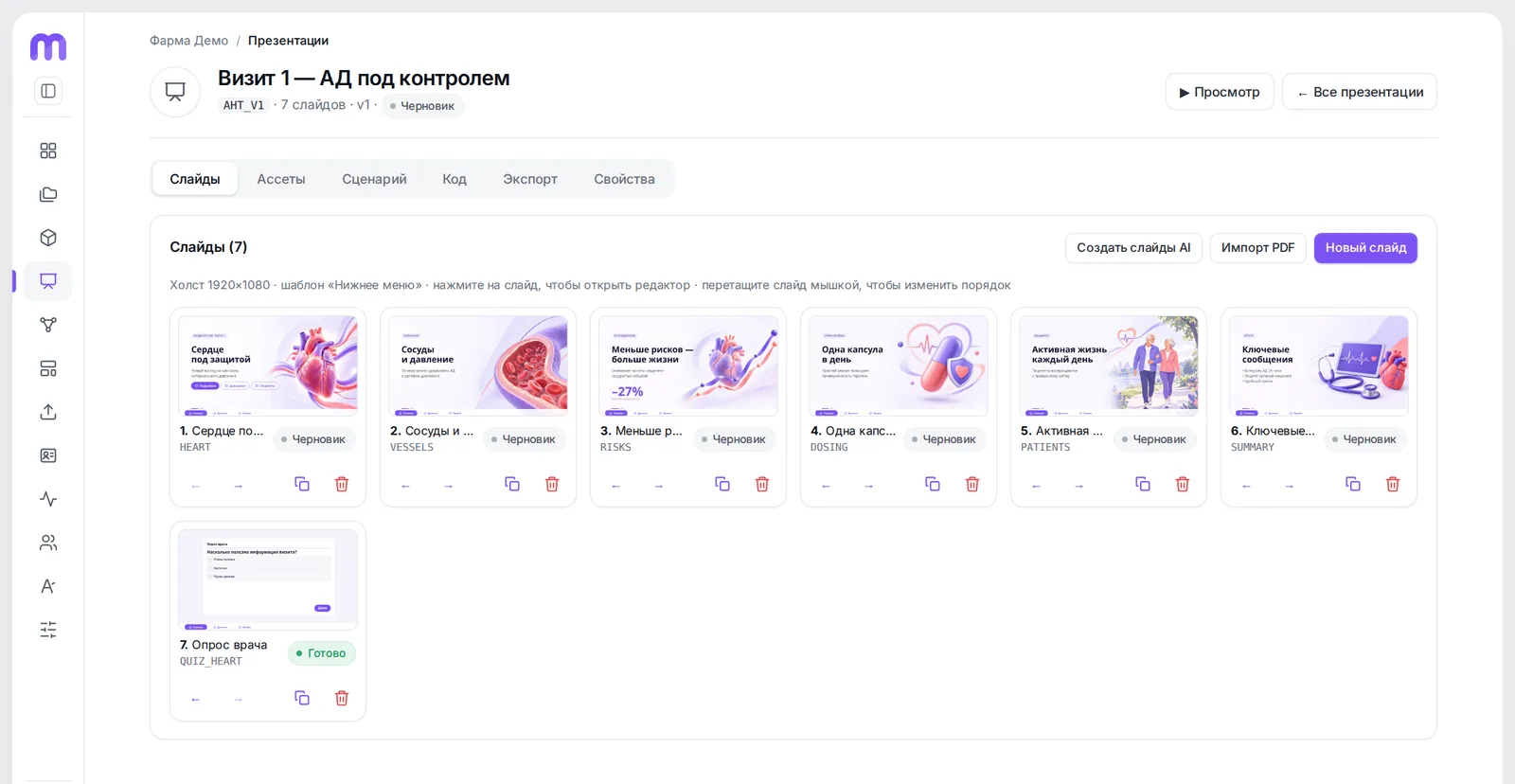This screenshot has height=784, width=1515.
Task: Switch to the Слайды tab
Action: click(195, 179)
